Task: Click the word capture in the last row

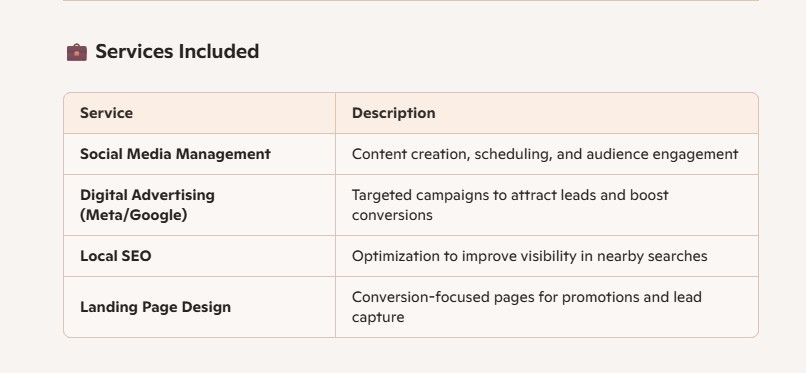Action: [x=378, y=317]
